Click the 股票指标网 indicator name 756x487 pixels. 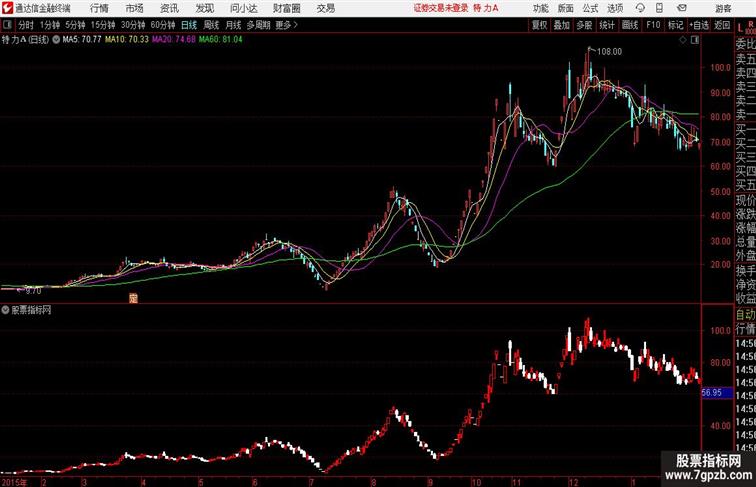point(31,310)
